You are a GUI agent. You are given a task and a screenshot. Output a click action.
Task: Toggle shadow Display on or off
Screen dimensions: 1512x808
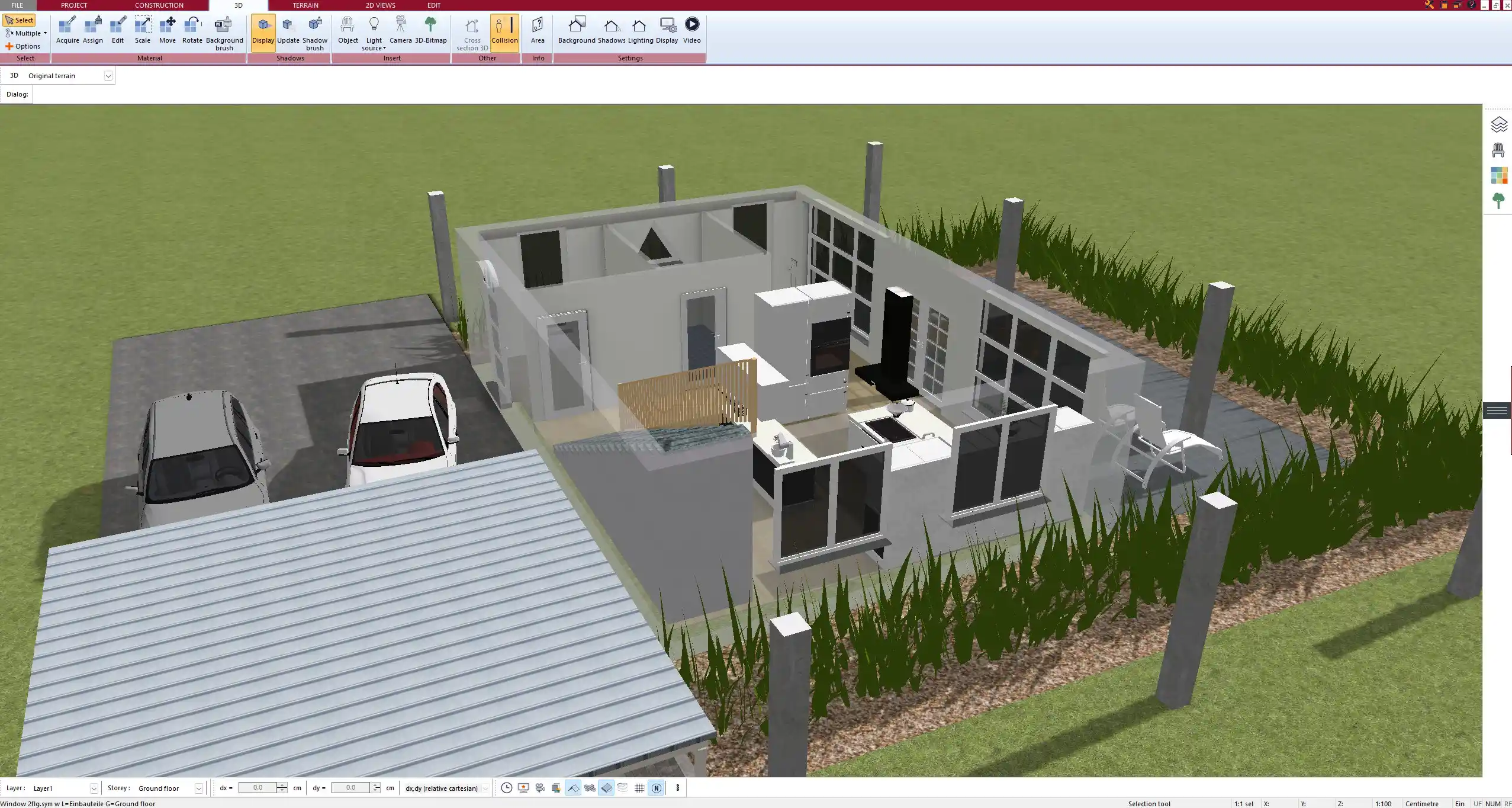pyautogui.click(x=263, y=30)
